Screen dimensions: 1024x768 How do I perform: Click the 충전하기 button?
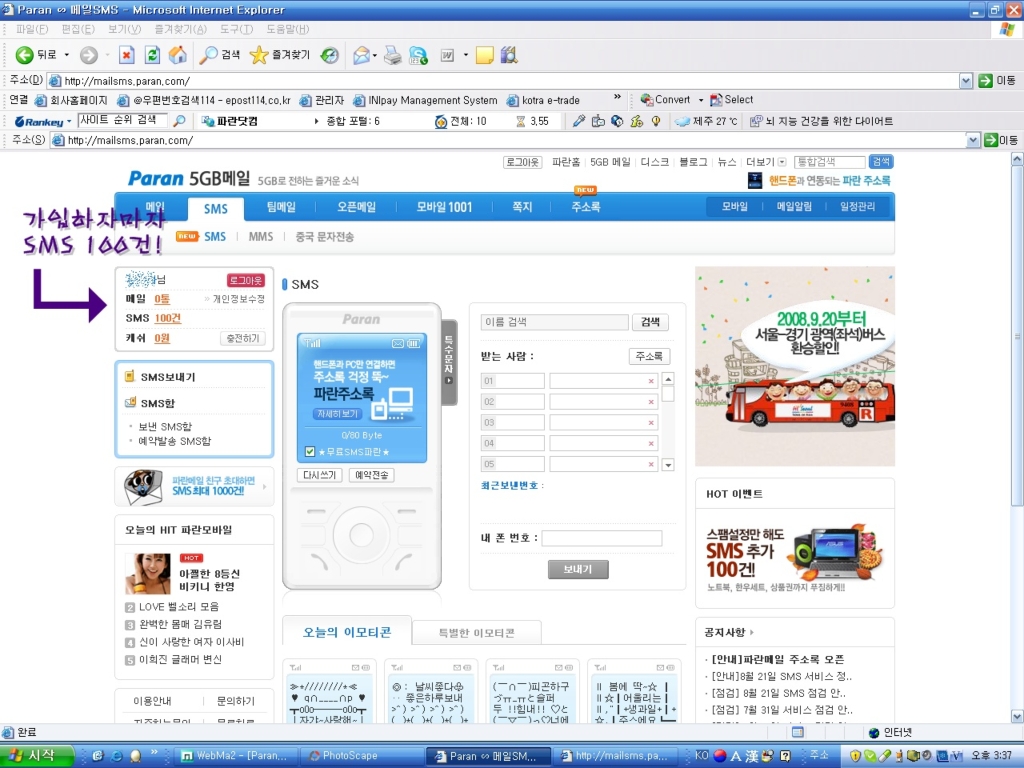pyautogui.click(x=242, y=338)
